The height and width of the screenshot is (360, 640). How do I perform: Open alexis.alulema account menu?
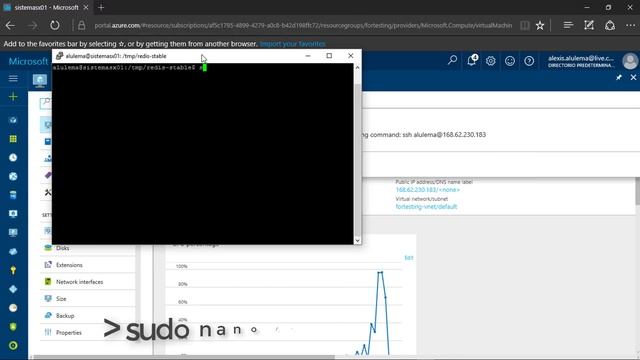[x=593, y=61]
